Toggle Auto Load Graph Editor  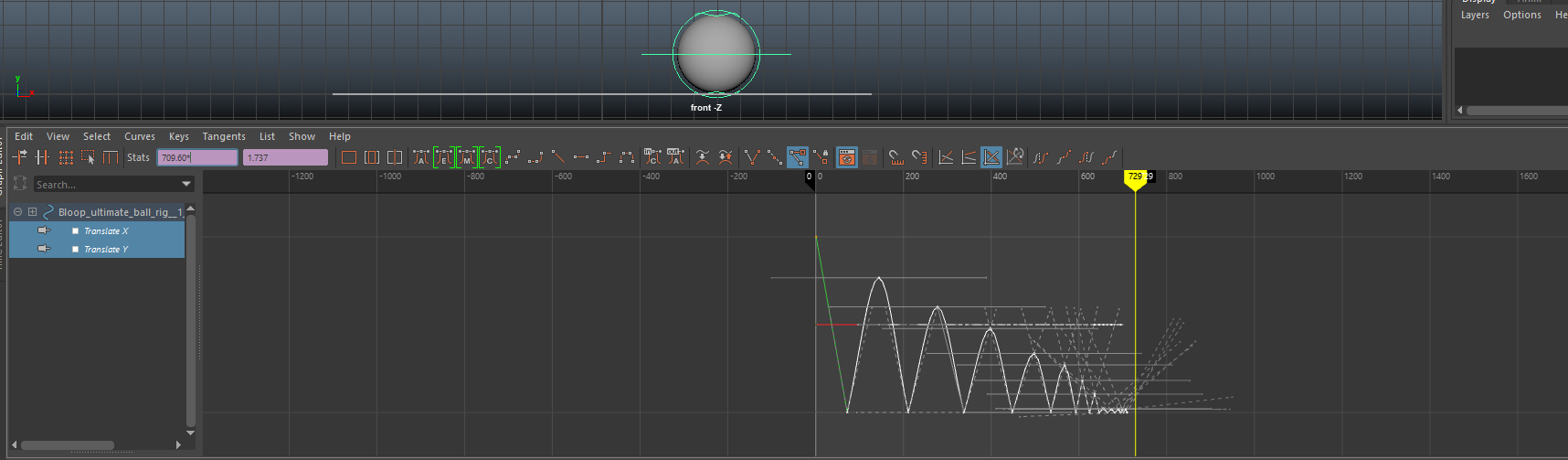pos(847,157)
